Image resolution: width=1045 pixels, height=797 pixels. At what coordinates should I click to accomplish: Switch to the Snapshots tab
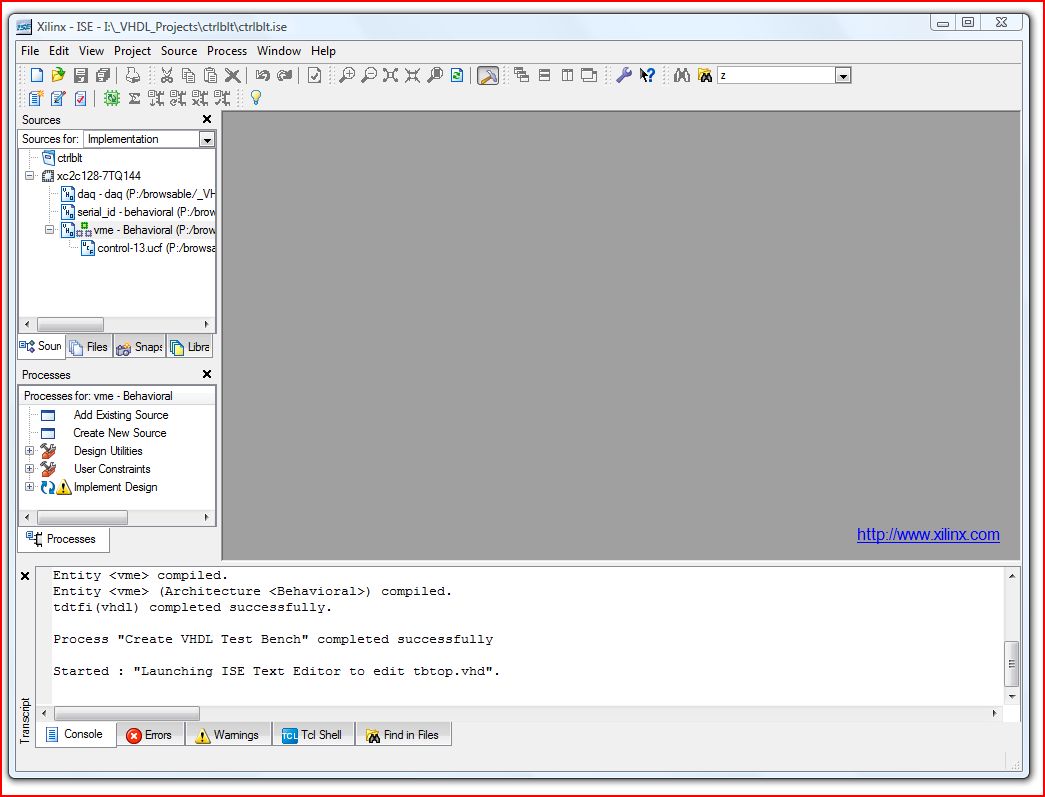(x=139, y=347)
